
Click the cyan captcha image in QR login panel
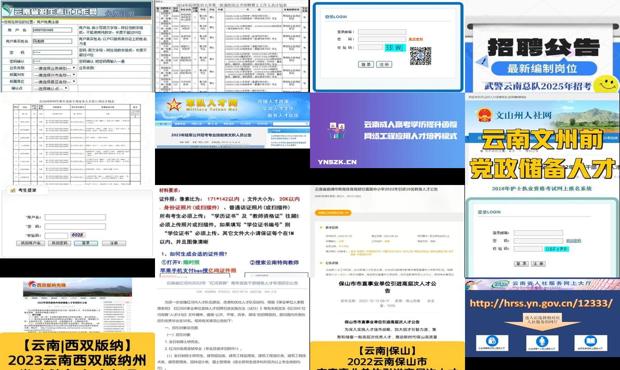coord(395,47)
